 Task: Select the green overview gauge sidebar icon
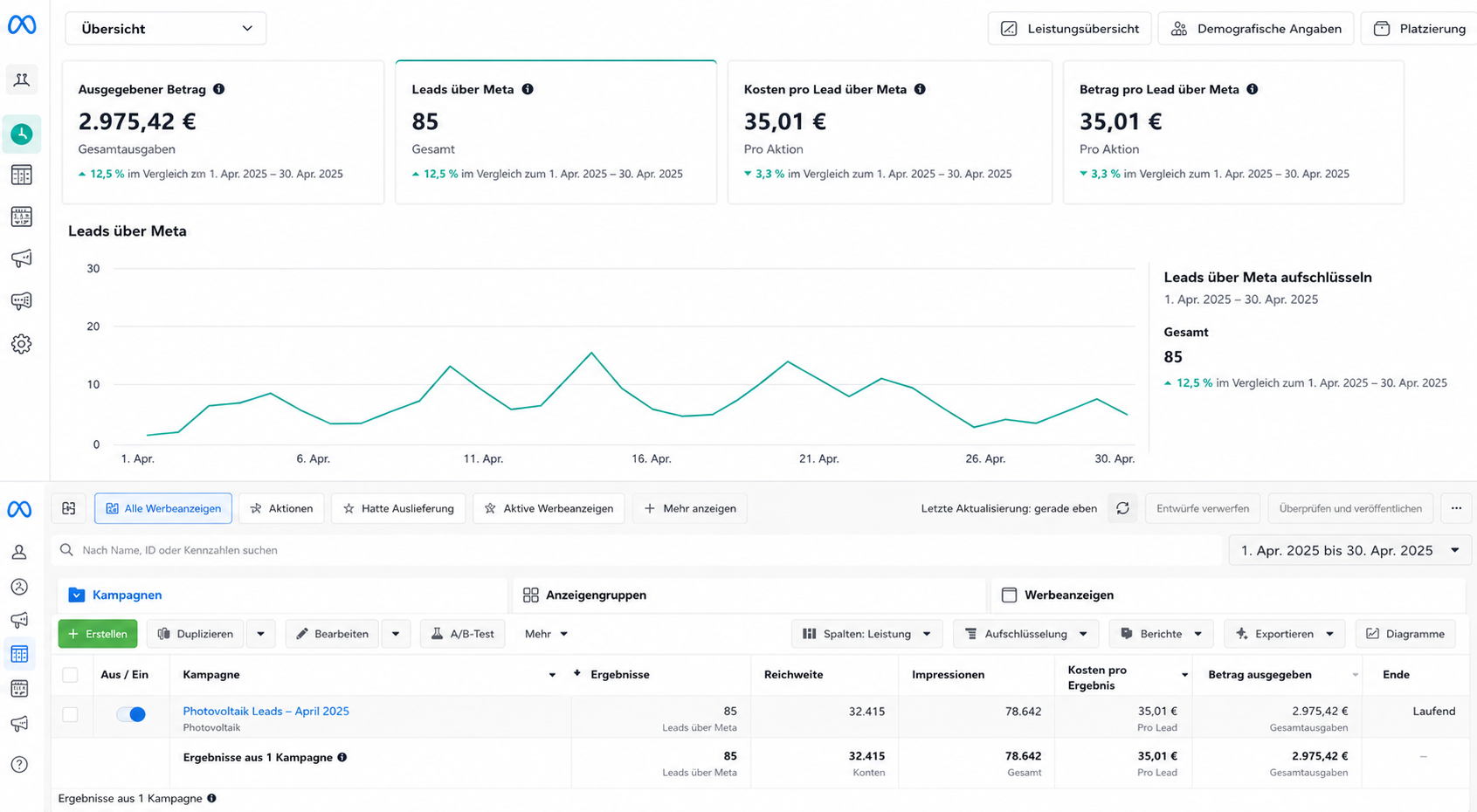click(22, 134)
